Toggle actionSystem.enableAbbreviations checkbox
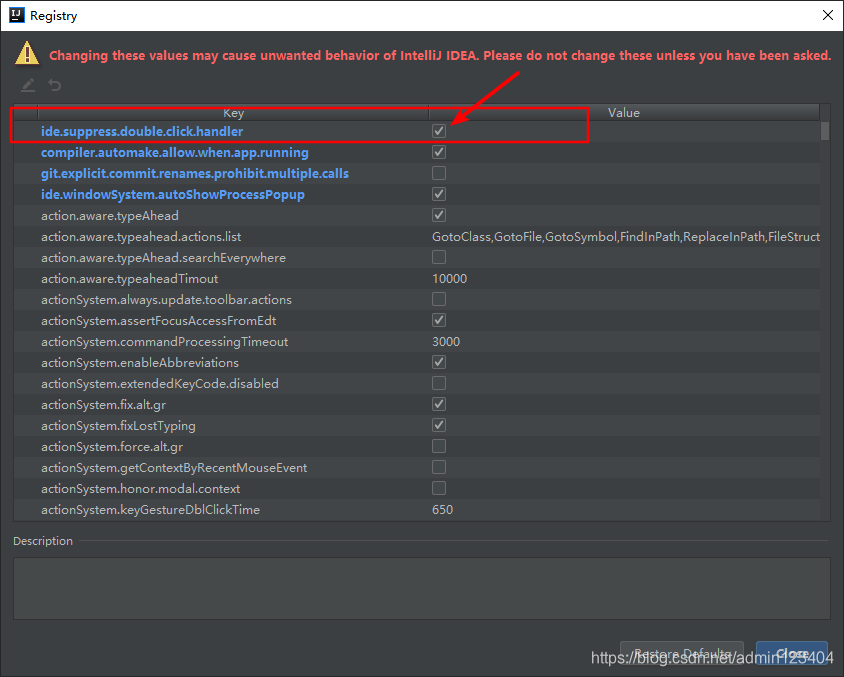Screen dimensions: 844x677 coord(439,362)
